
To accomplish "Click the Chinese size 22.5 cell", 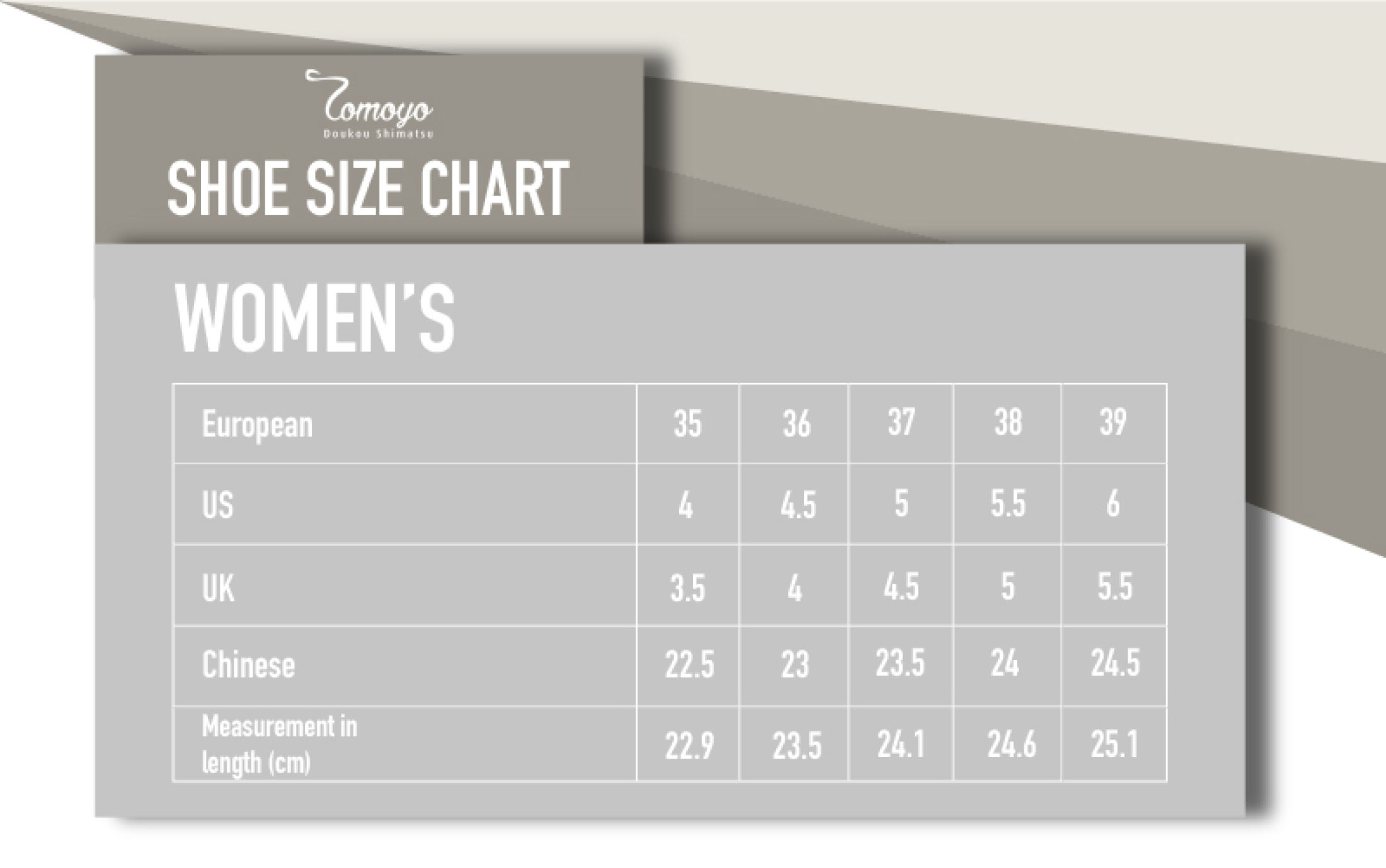I will tap(689, 665).
